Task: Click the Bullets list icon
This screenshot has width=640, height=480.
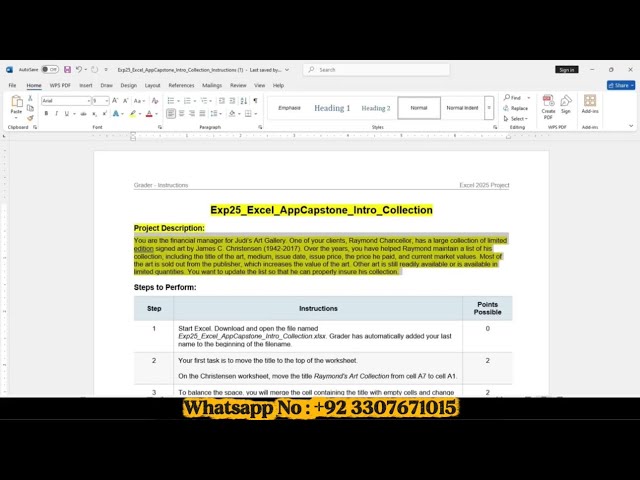Action: coord(171,101)
